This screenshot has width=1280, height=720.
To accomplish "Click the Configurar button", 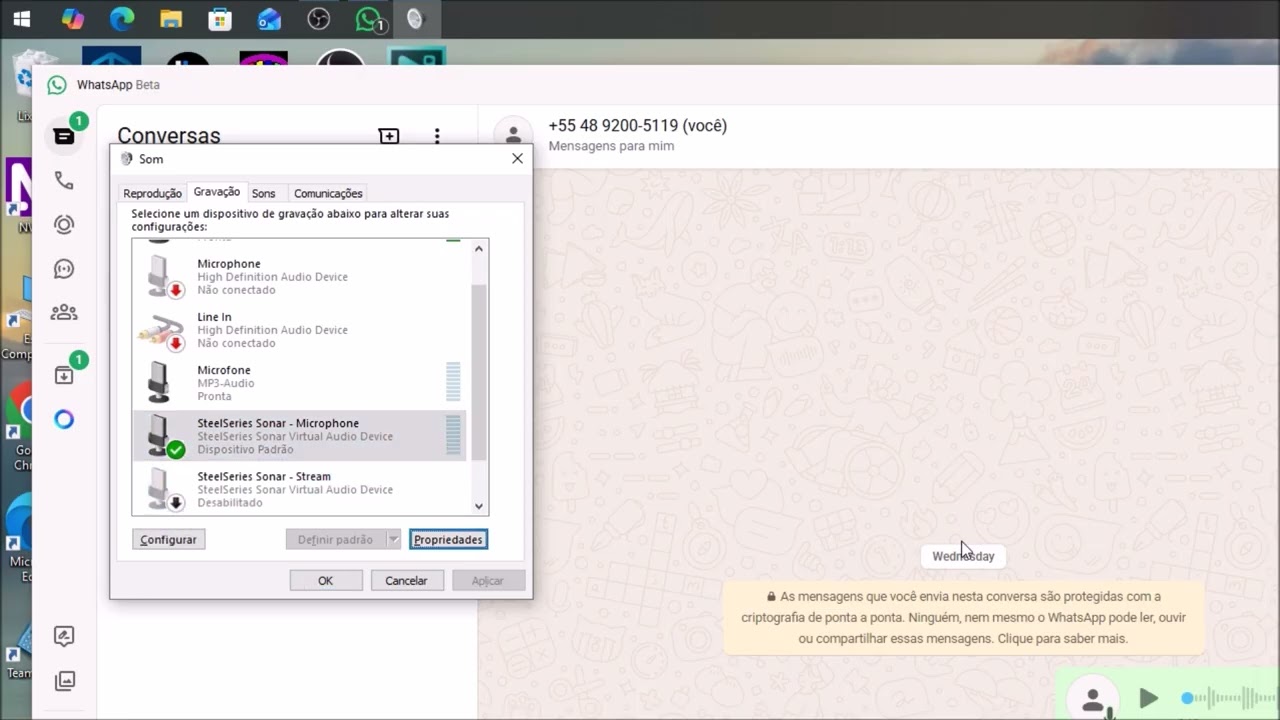I will 168,540.
